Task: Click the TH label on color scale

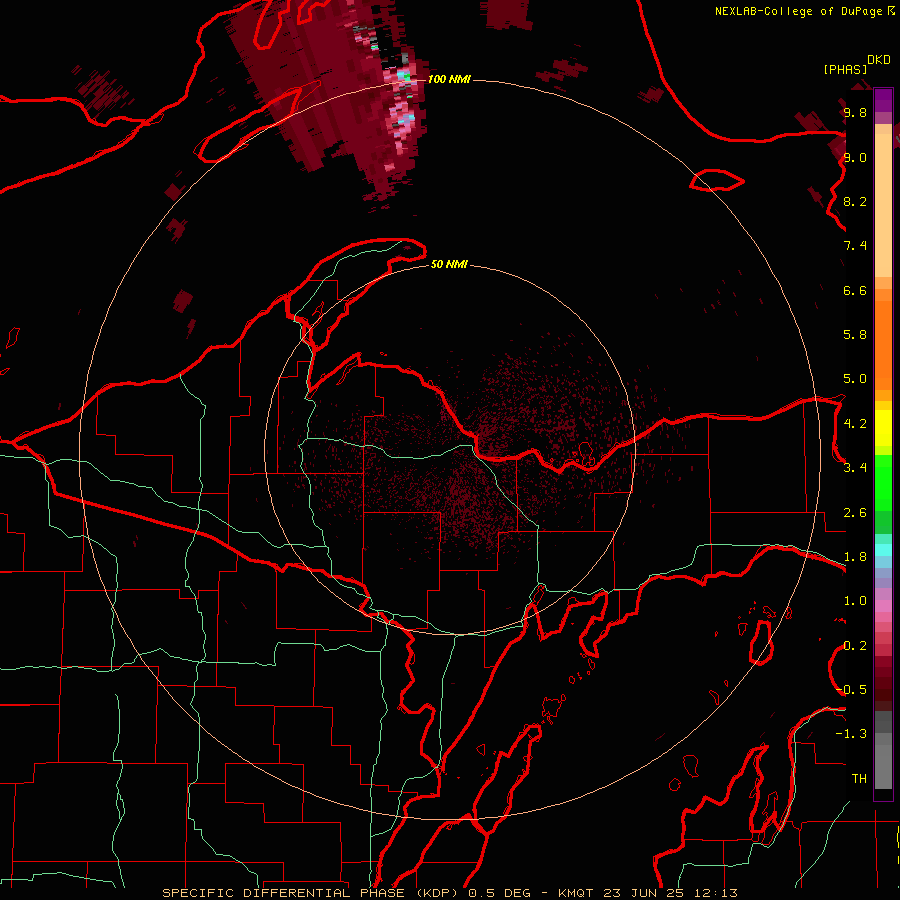Action: (x=859, y=779)
